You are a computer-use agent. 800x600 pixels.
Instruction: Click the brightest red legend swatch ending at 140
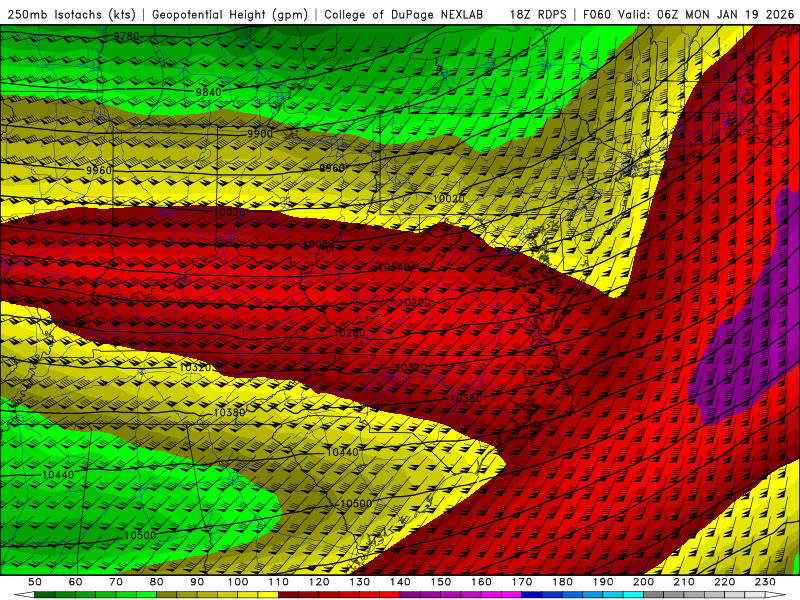point(390,595)
